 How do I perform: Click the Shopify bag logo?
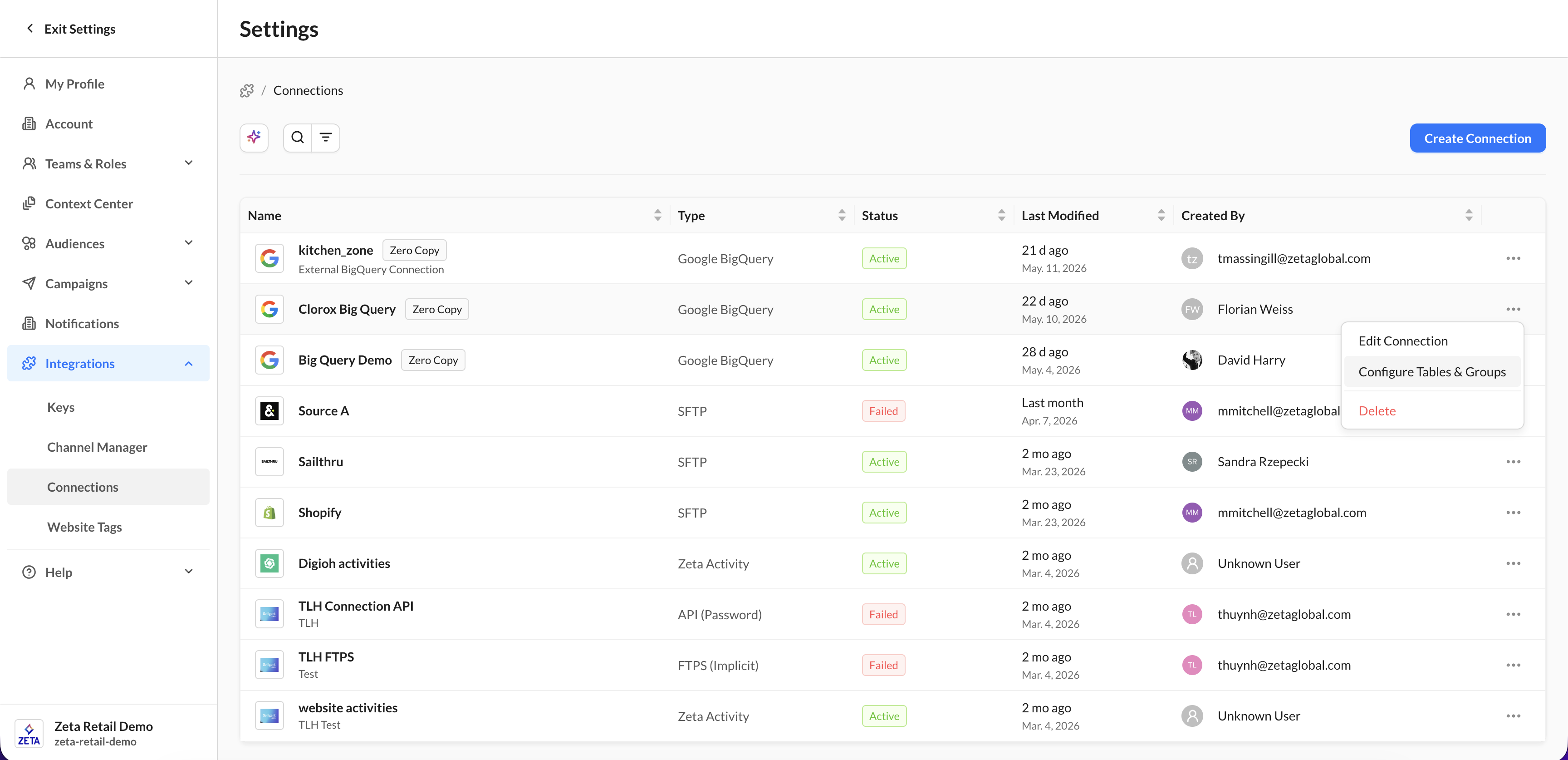tap(269, 513)
